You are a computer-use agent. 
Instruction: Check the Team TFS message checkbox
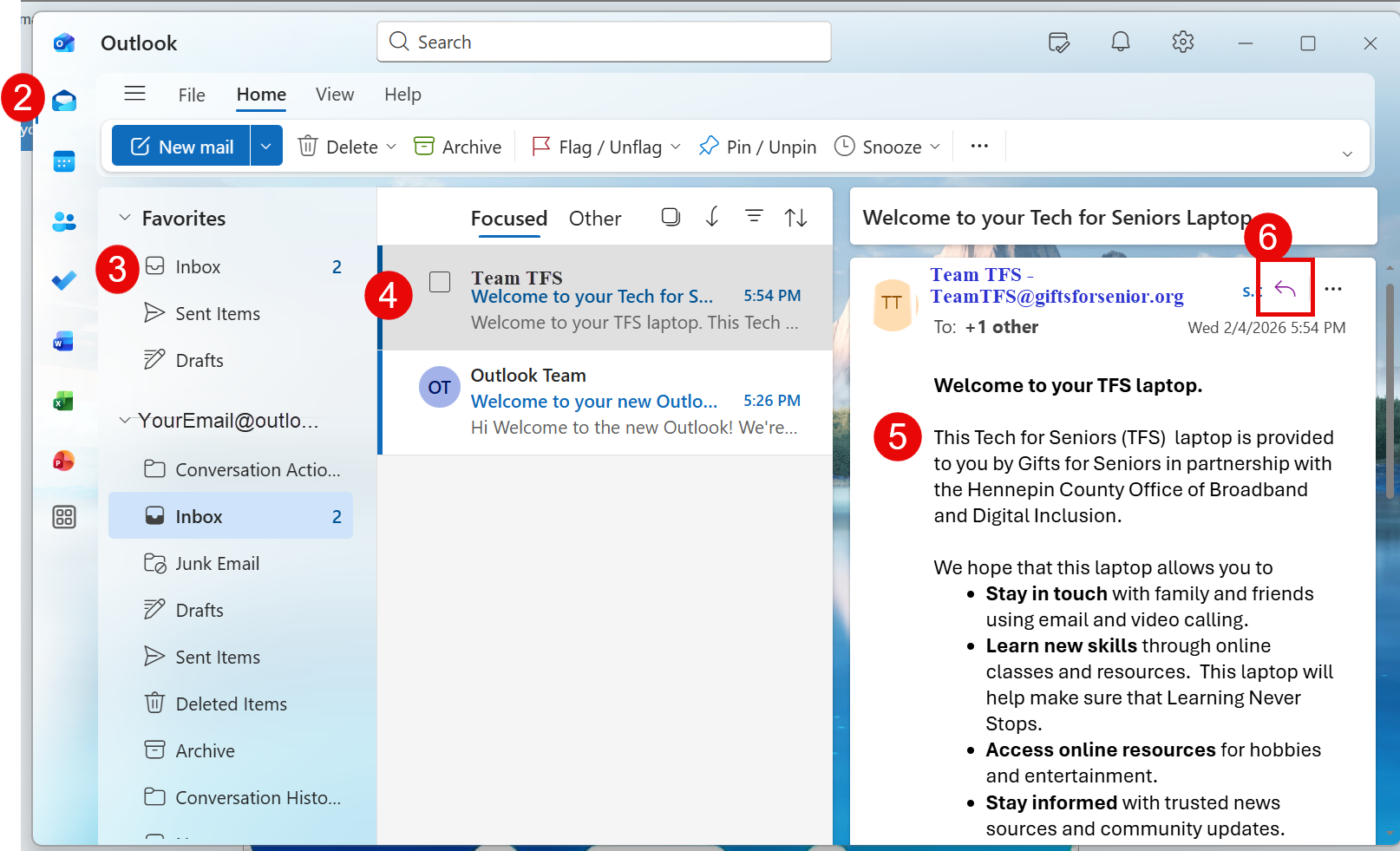(x=440, y=281)
